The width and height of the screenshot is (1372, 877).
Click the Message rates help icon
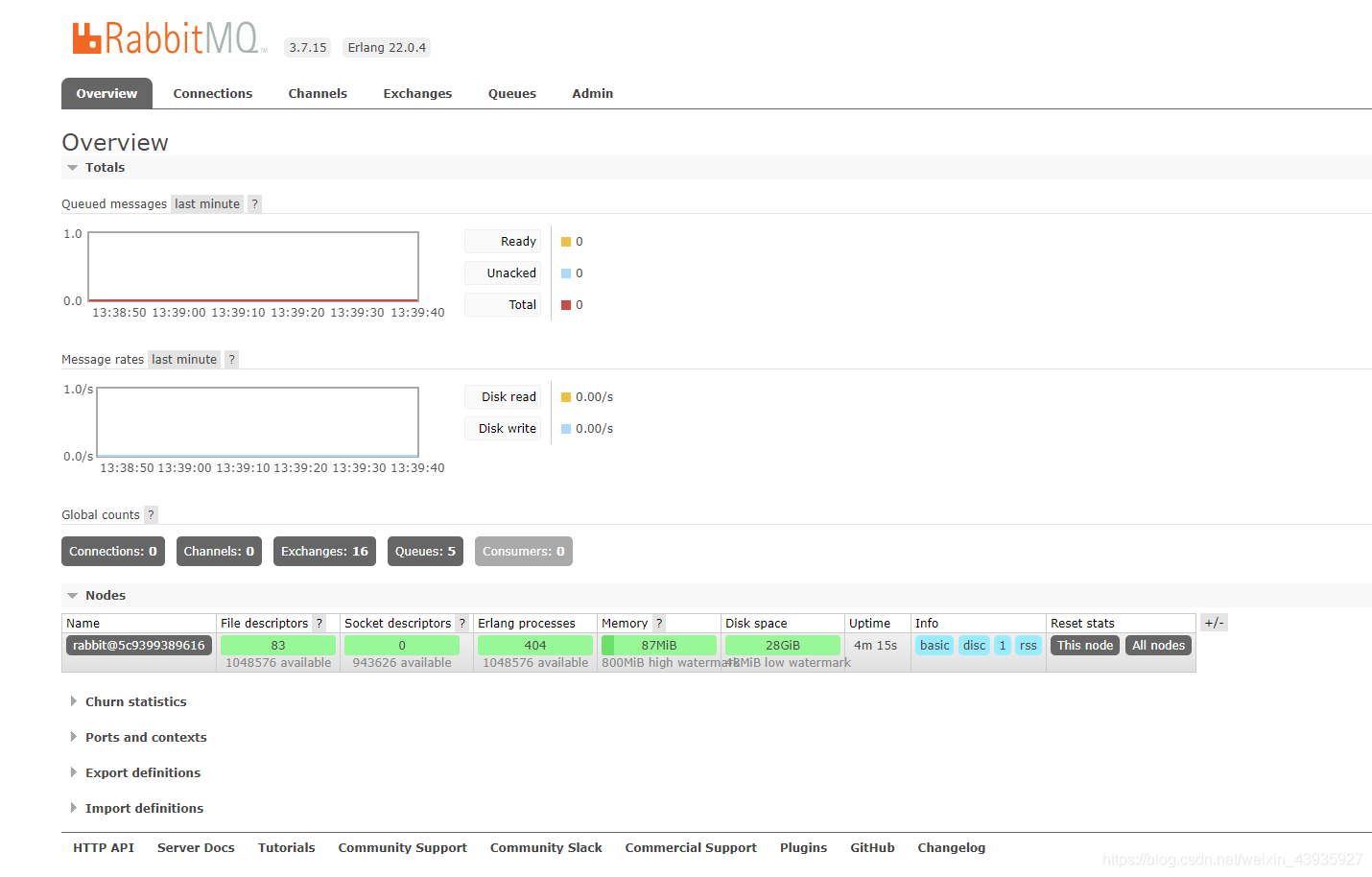point(230,359)
